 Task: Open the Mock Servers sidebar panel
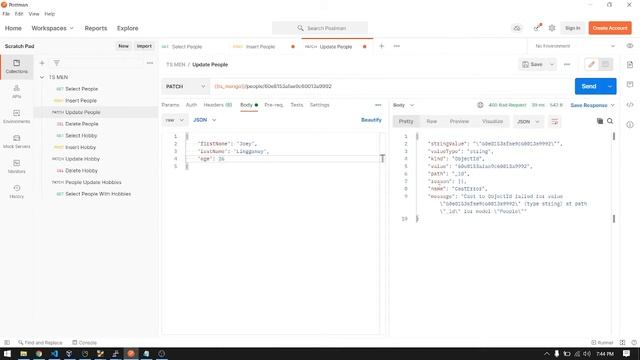pos(16,141)
